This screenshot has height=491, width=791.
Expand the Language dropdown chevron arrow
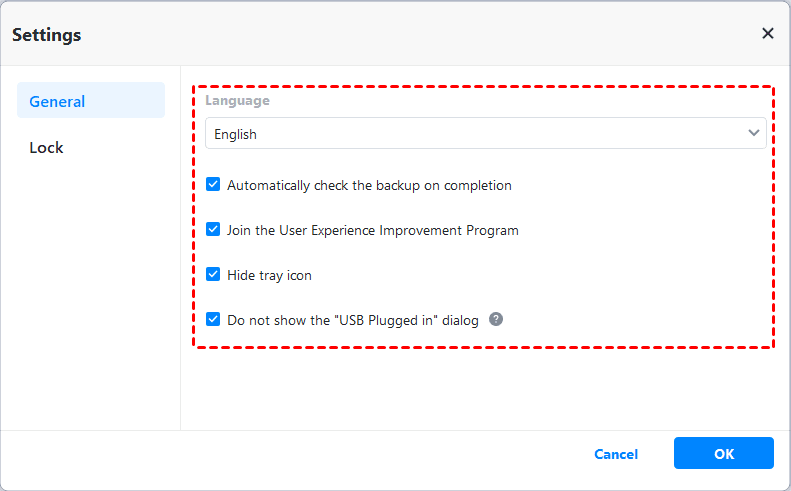(754, 133)
